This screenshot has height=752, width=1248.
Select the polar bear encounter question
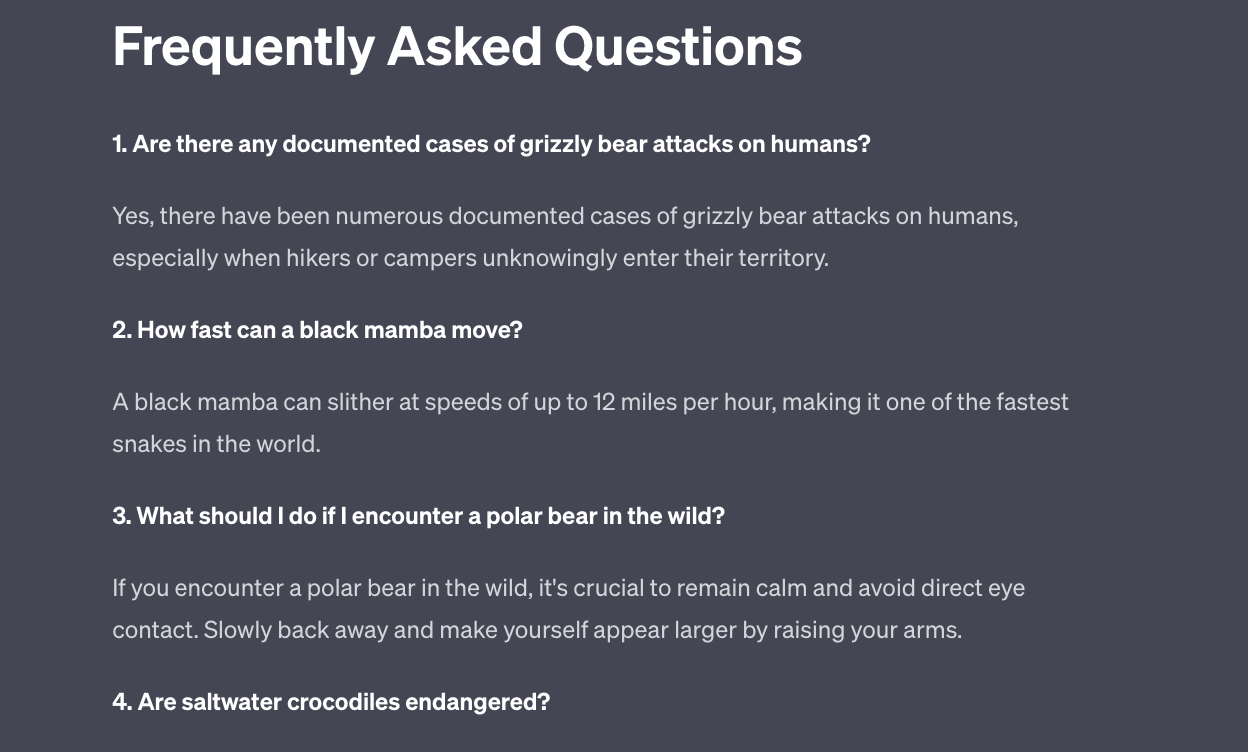click(418, 516)
